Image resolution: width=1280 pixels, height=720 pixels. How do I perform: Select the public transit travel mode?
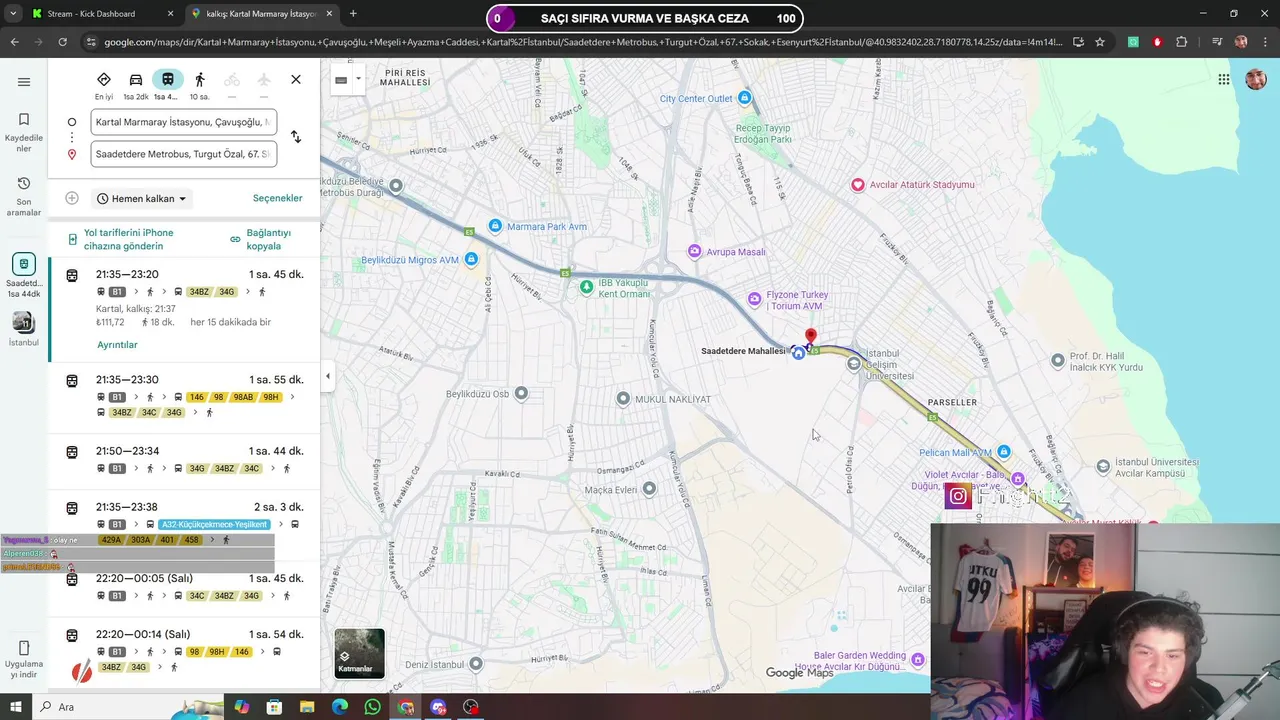pos(167,85)
